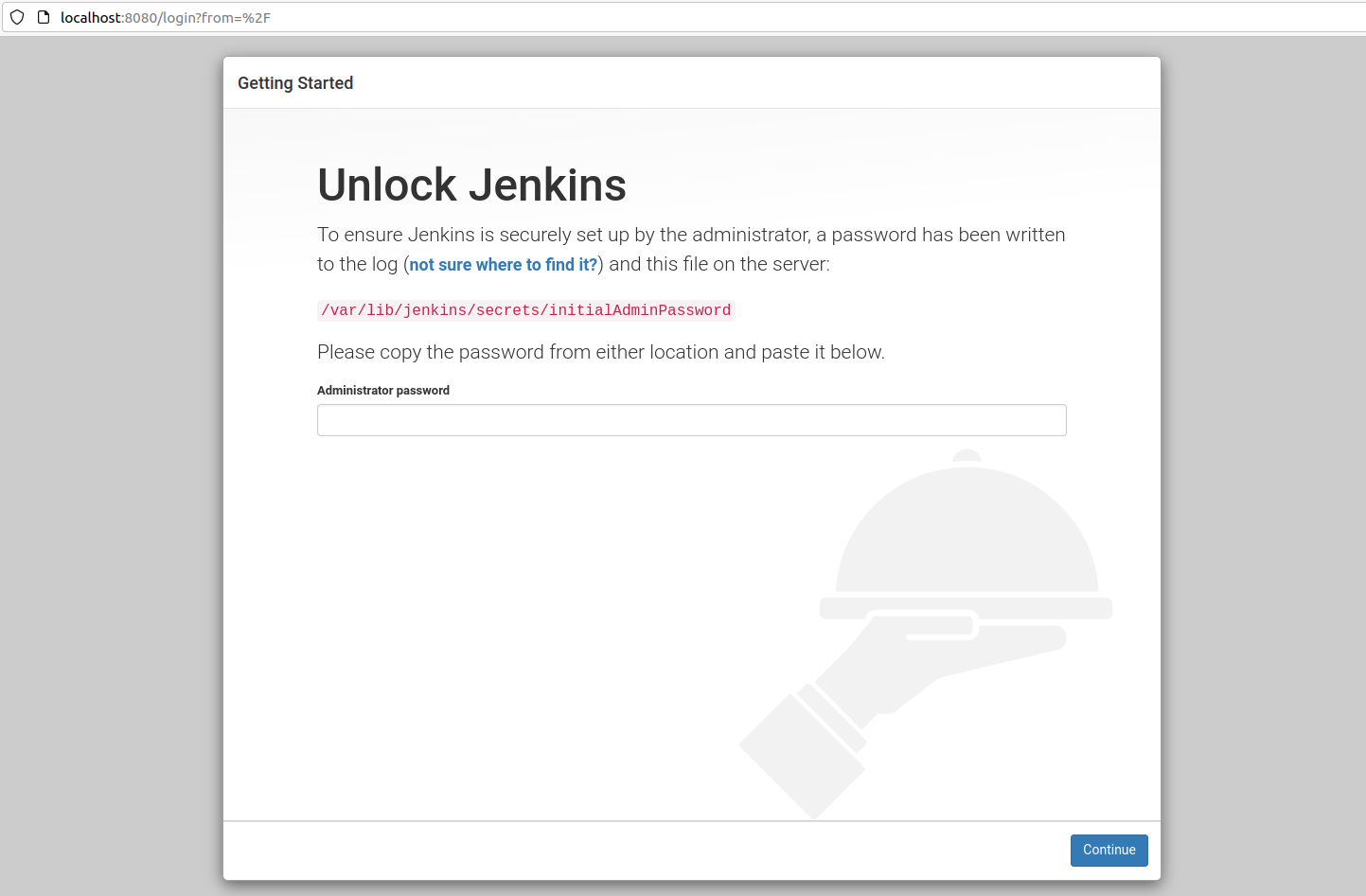Click the page info icon in address bar
This screenshot has height=896, width=1366.
44,17
